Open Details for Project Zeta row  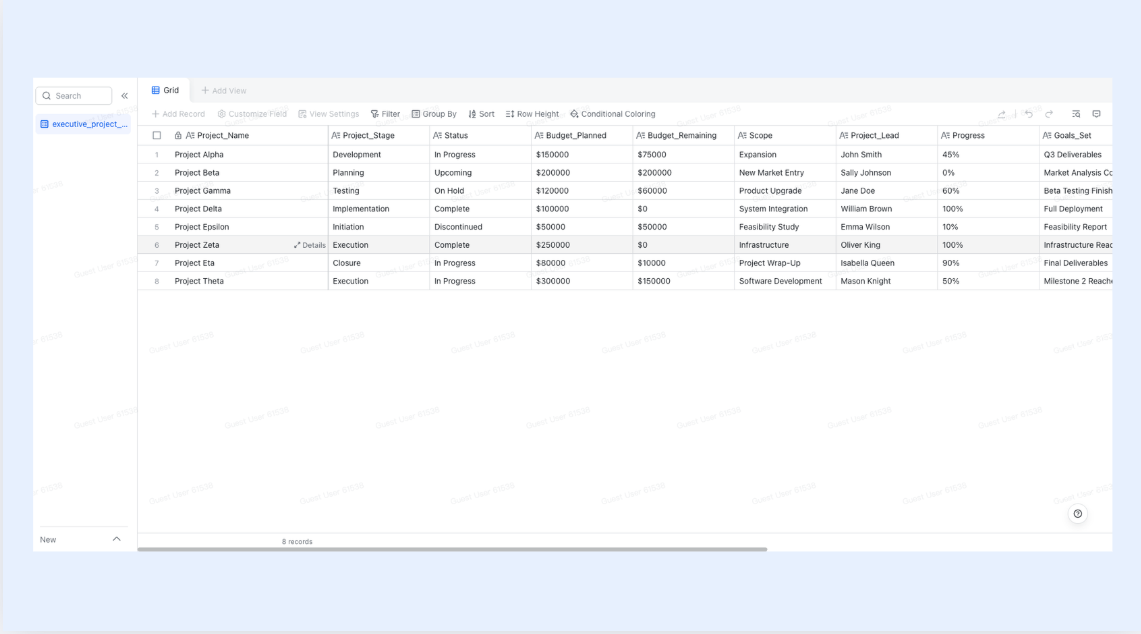[x=310, y=245]
